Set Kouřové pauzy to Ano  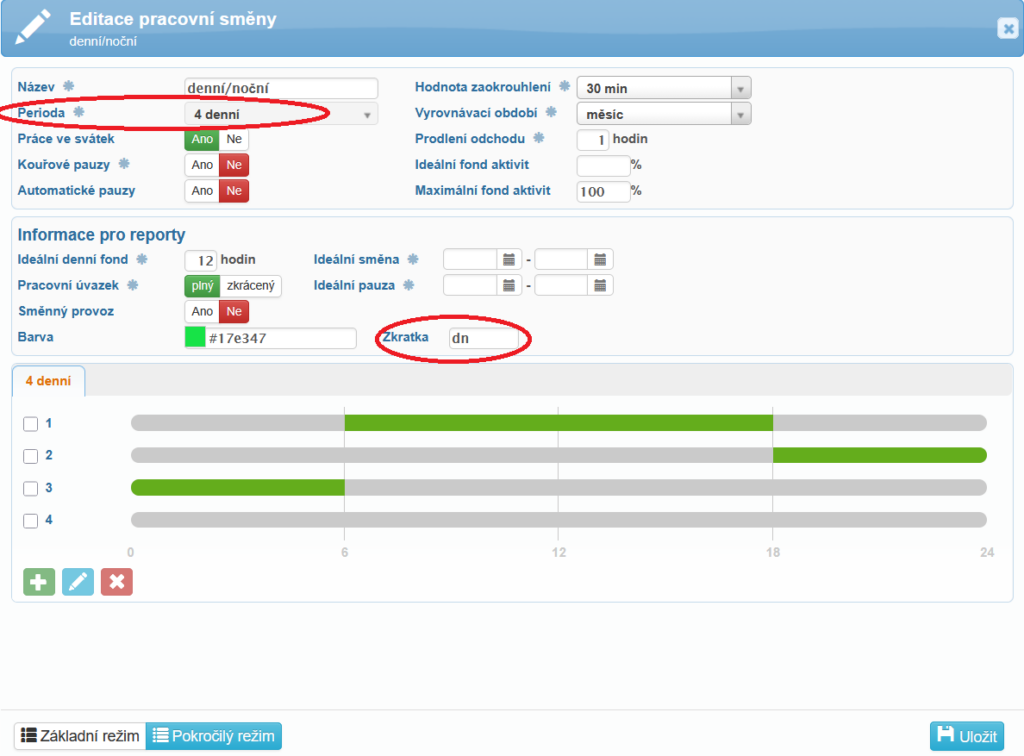[202, 165]
